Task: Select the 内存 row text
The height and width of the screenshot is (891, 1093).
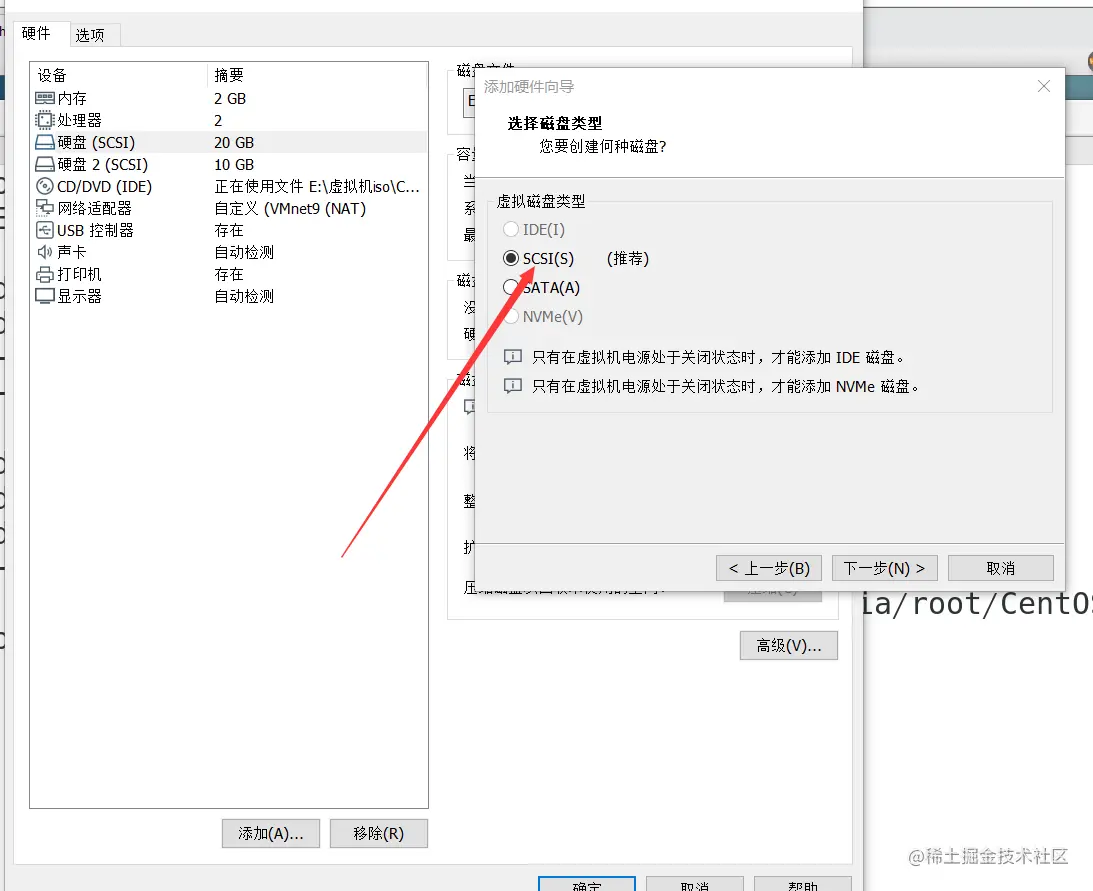Action: 72,98
